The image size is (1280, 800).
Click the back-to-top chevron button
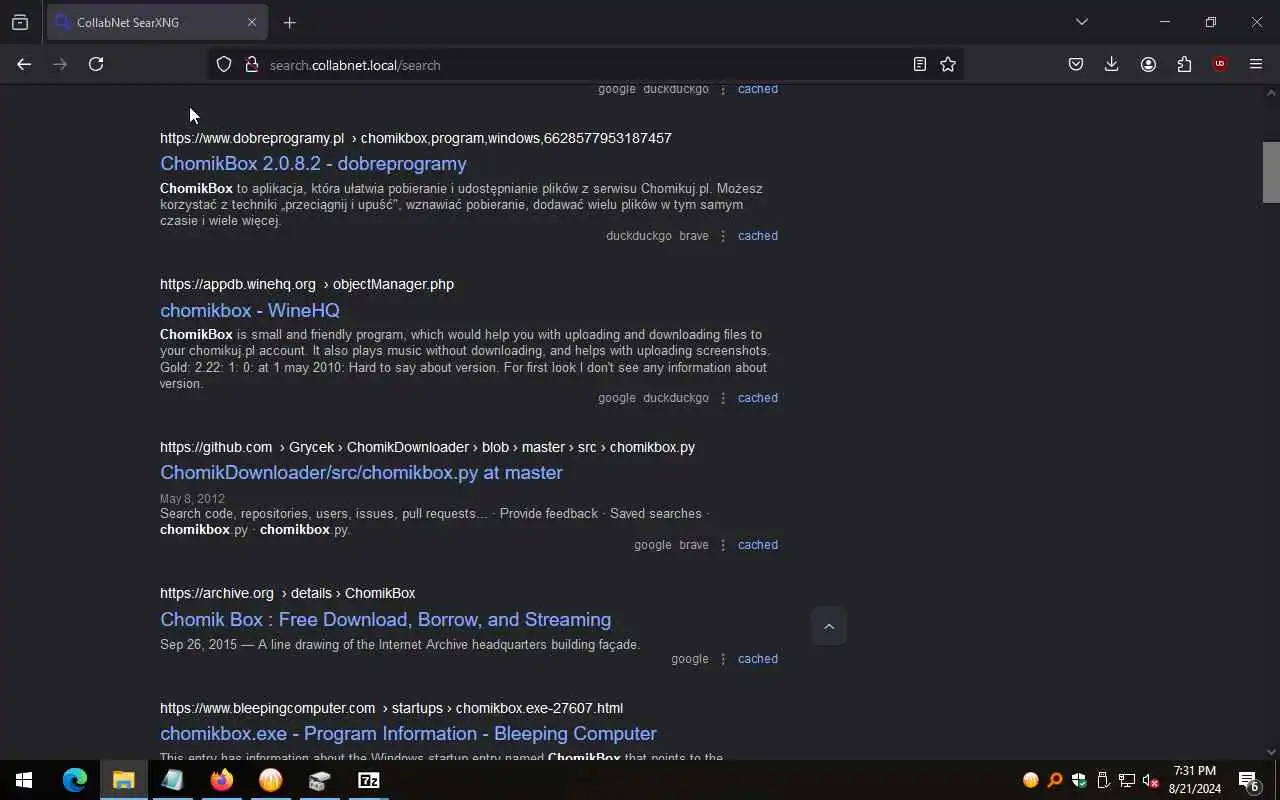click(x=828, y=626)
